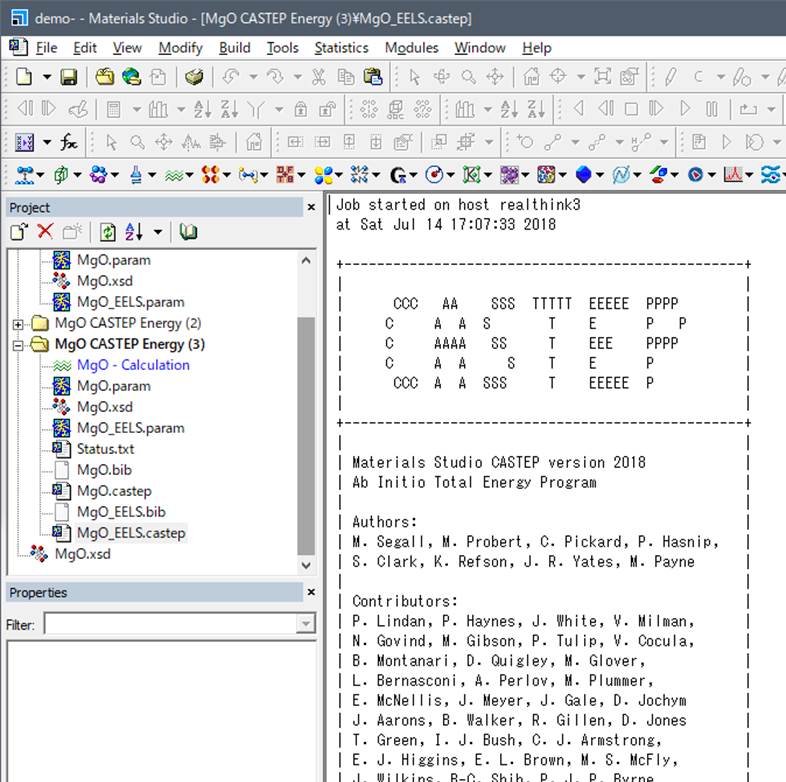
Task: Click the Open folder toolbar icon
Action: 104,77
